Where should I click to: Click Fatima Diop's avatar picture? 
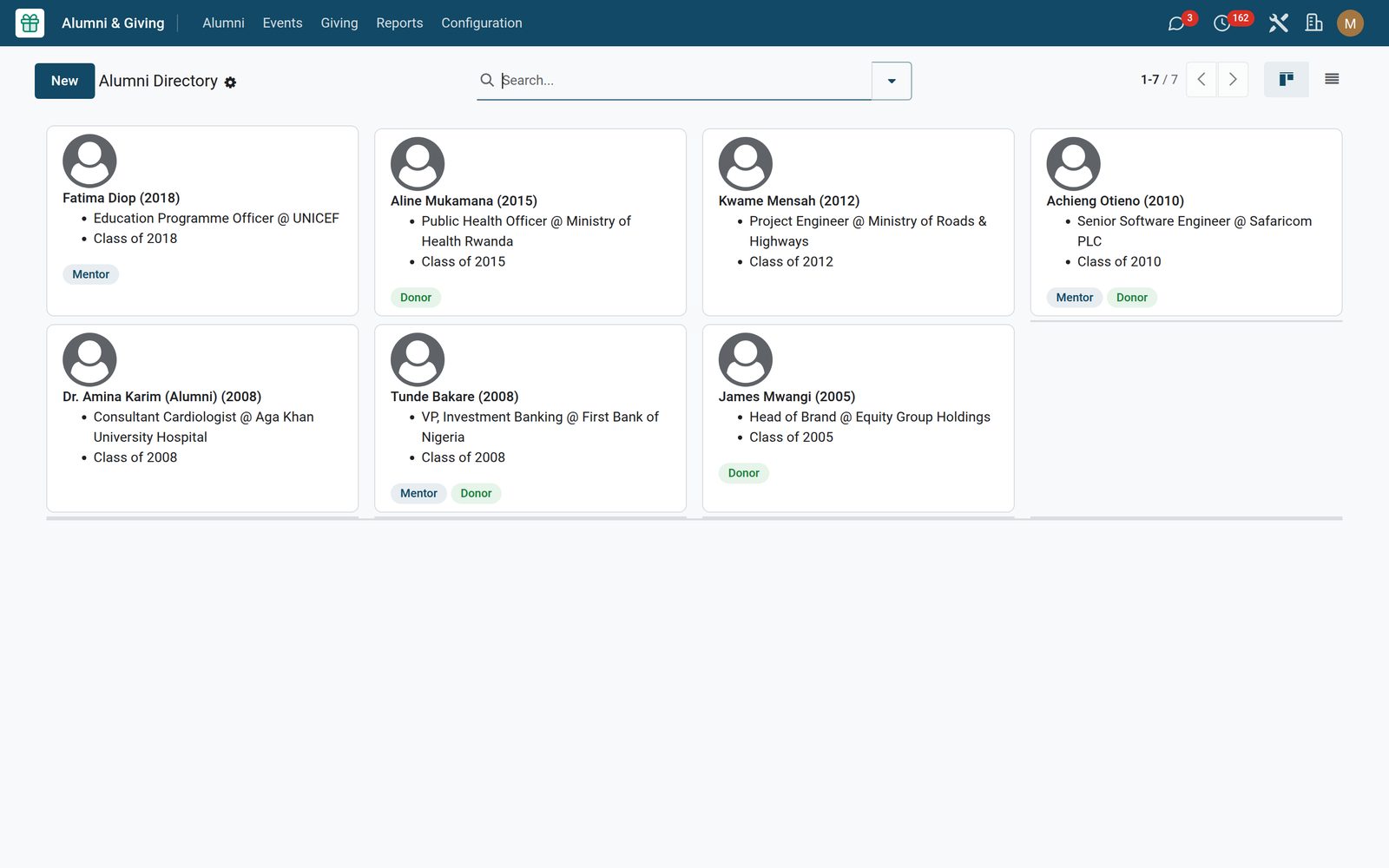click(x=89, y=161)
